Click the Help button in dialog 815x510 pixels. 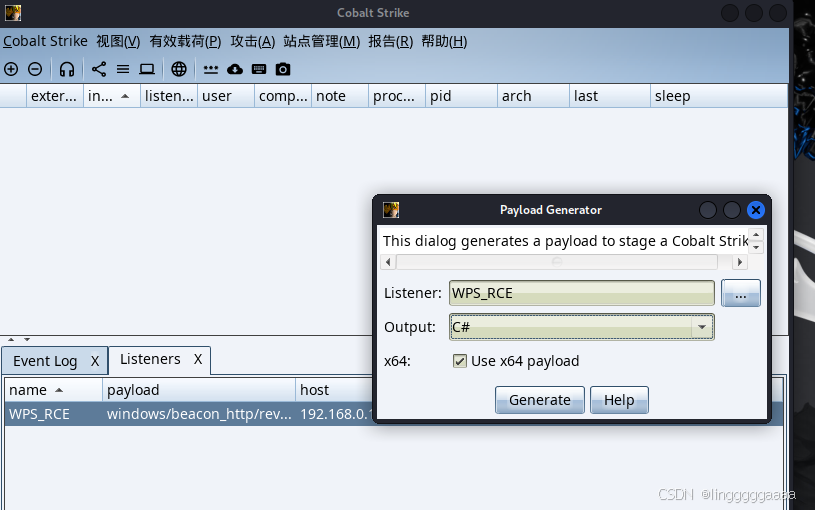(x=619, y=400)
